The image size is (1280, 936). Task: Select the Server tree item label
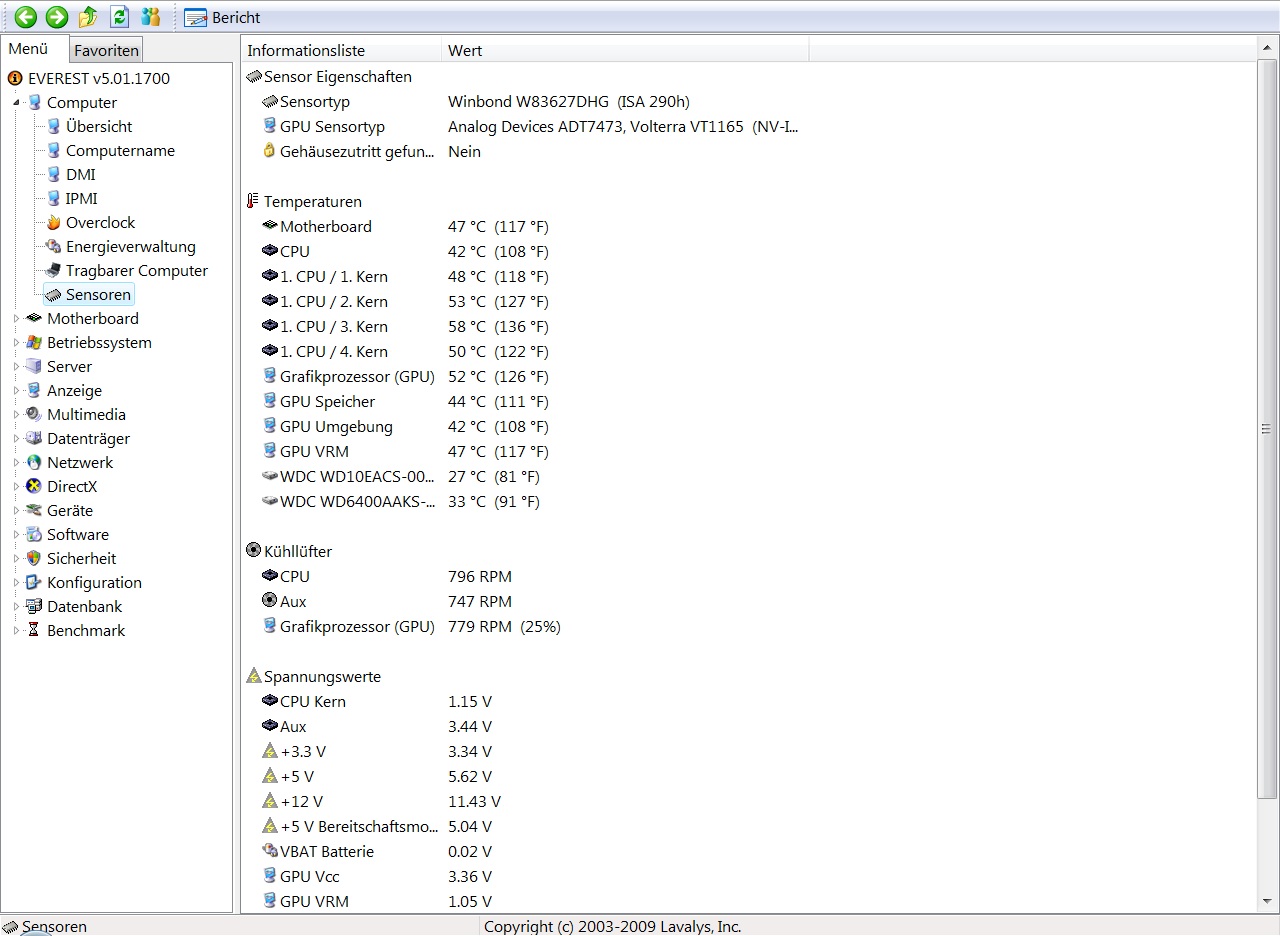(69, 367)
